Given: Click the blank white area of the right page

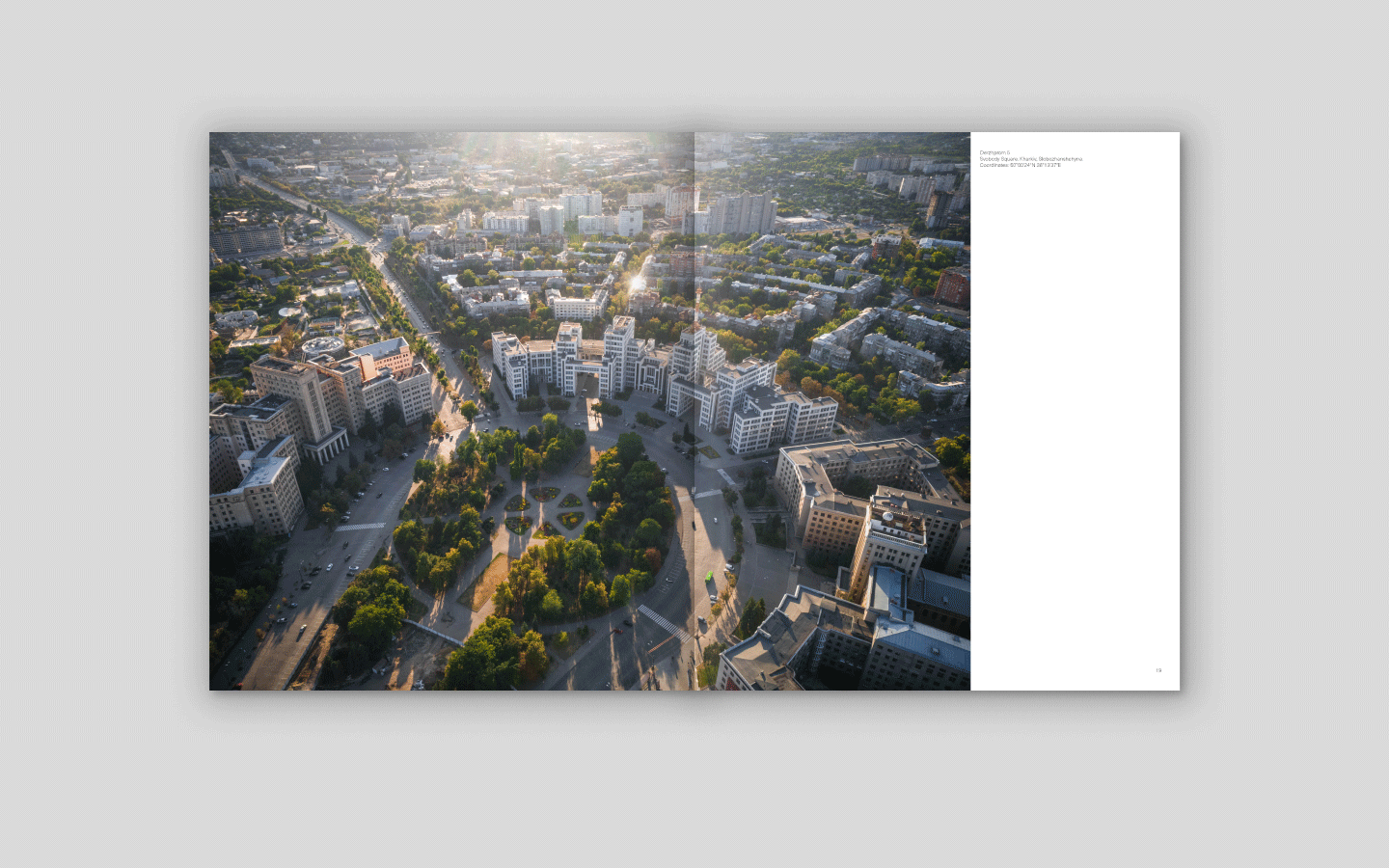Looking at the screenshot, I should click(1075, 415).
